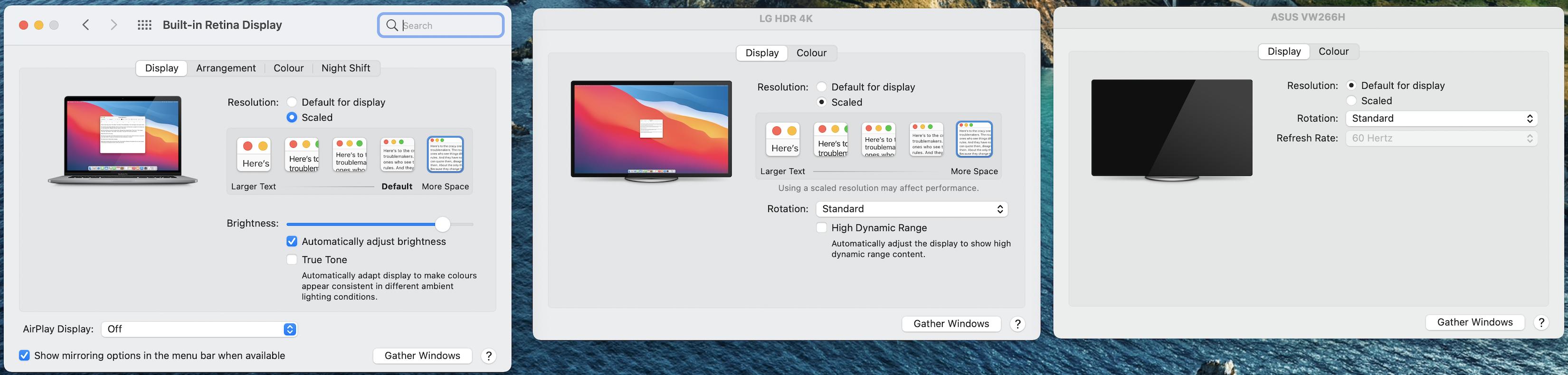Switch to Colour tab in ASUS VW266H
This screenshot has height=375, width=1568.
pyautogui.click(x=1334, y=52)
